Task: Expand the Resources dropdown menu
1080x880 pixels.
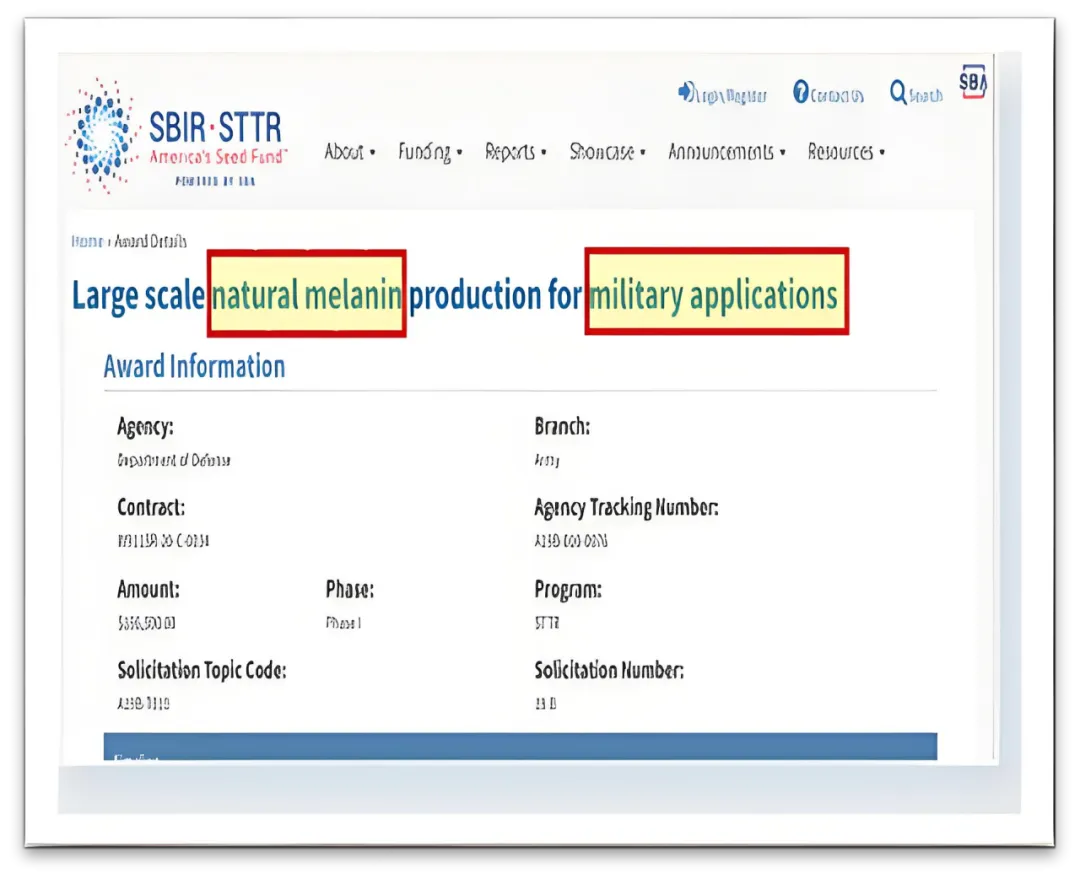Action: point(847,151)
